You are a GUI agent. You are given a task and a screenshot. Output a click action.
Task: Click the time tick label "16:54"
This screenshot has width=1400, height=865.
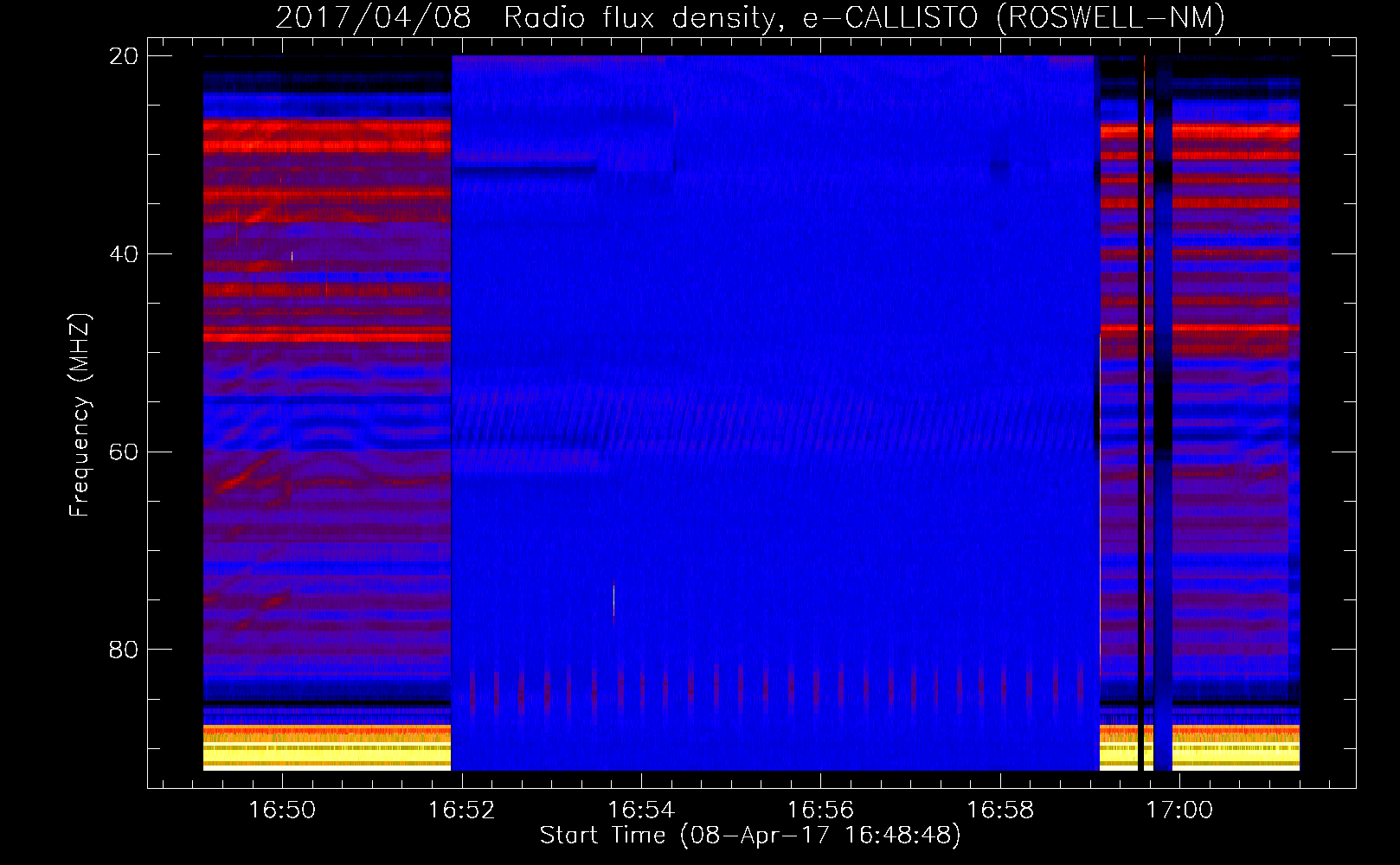tap(641, 811)
